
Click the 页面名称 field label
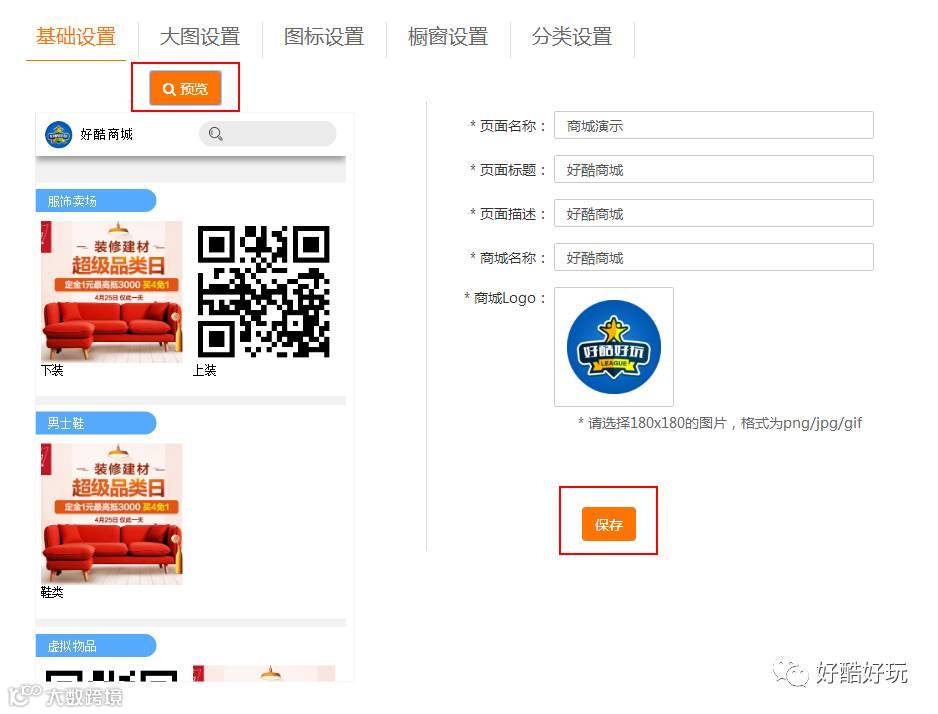coord(508,126)
